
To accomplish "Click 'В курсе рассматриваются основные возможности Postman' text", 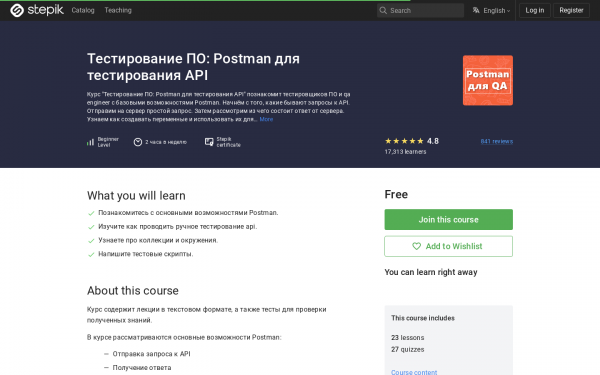I will click(x=184, y=337).
